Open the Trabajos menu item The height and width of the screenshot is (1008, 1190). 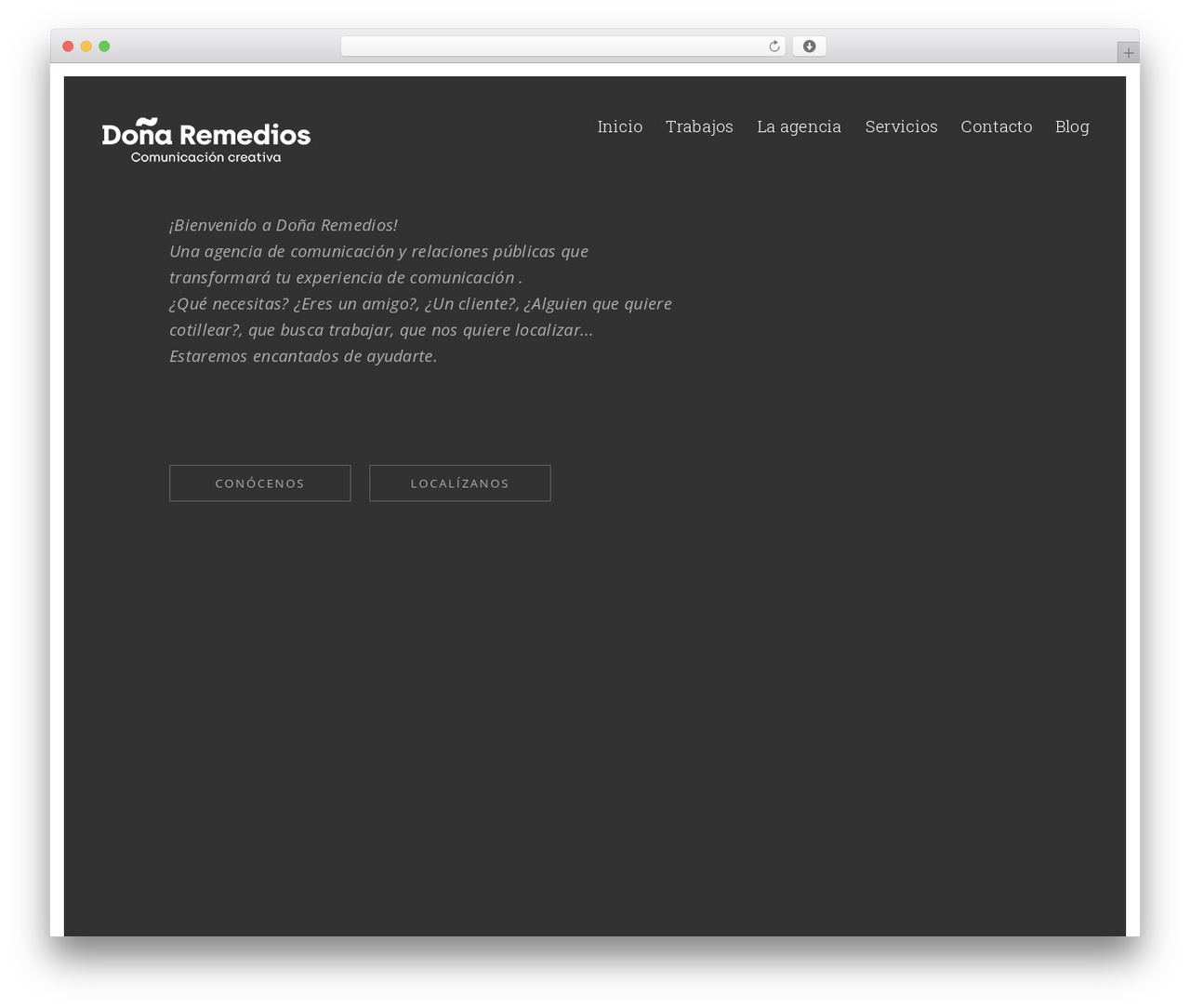coord(699,126)
